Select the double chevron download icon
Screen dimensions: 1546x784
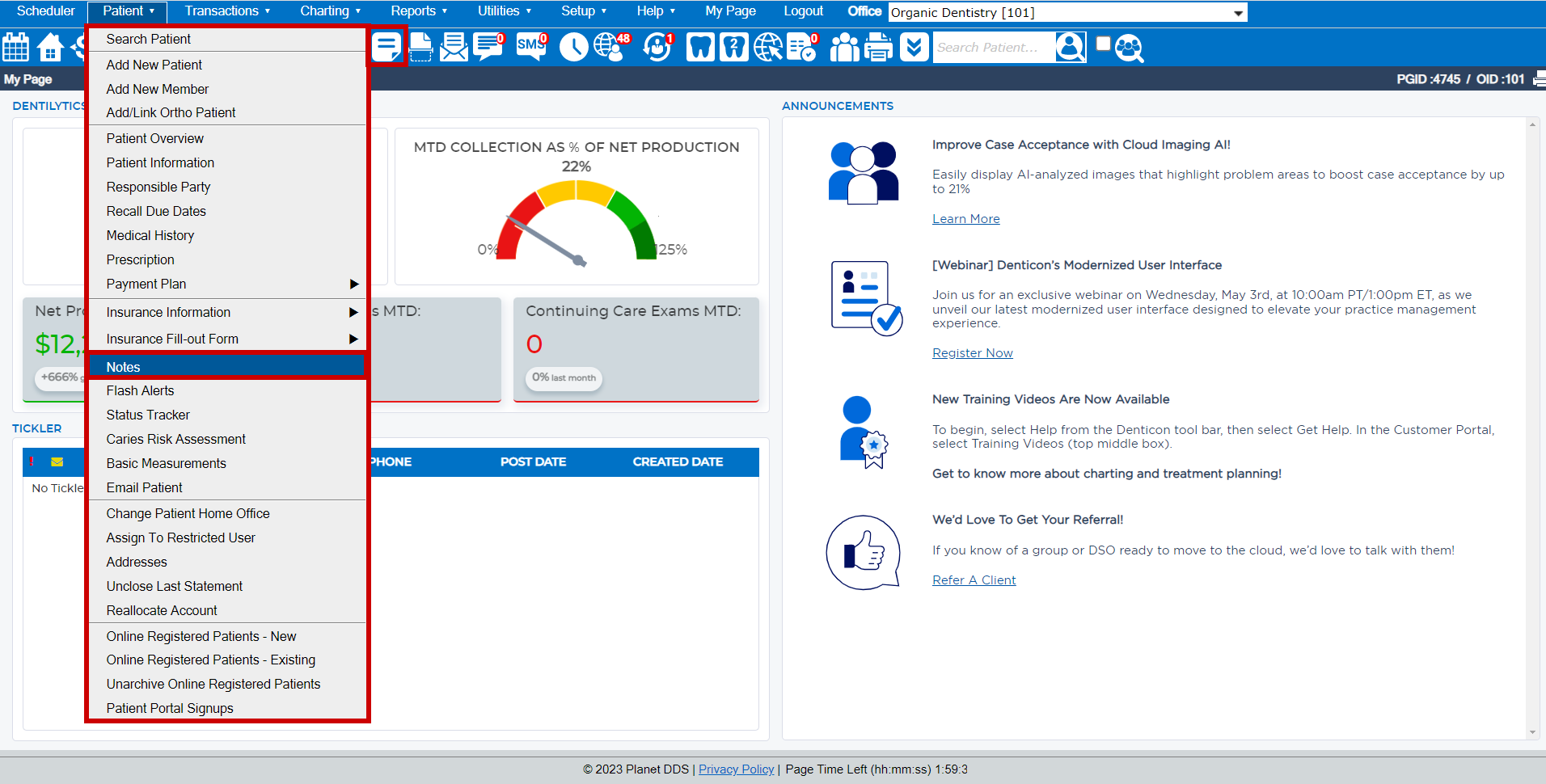[913, 47]
